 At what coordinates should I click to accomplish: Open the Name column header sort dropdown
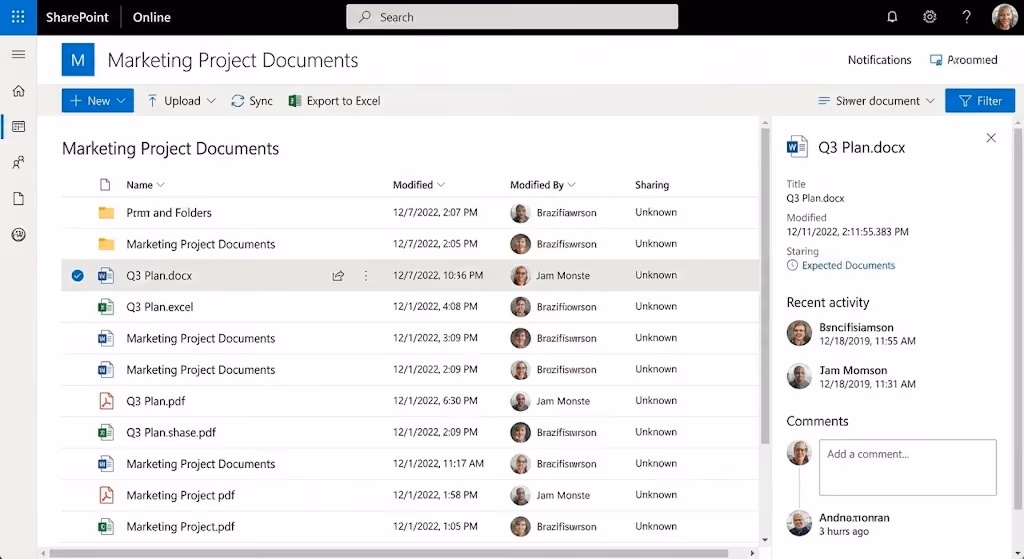tap(161, 185)
